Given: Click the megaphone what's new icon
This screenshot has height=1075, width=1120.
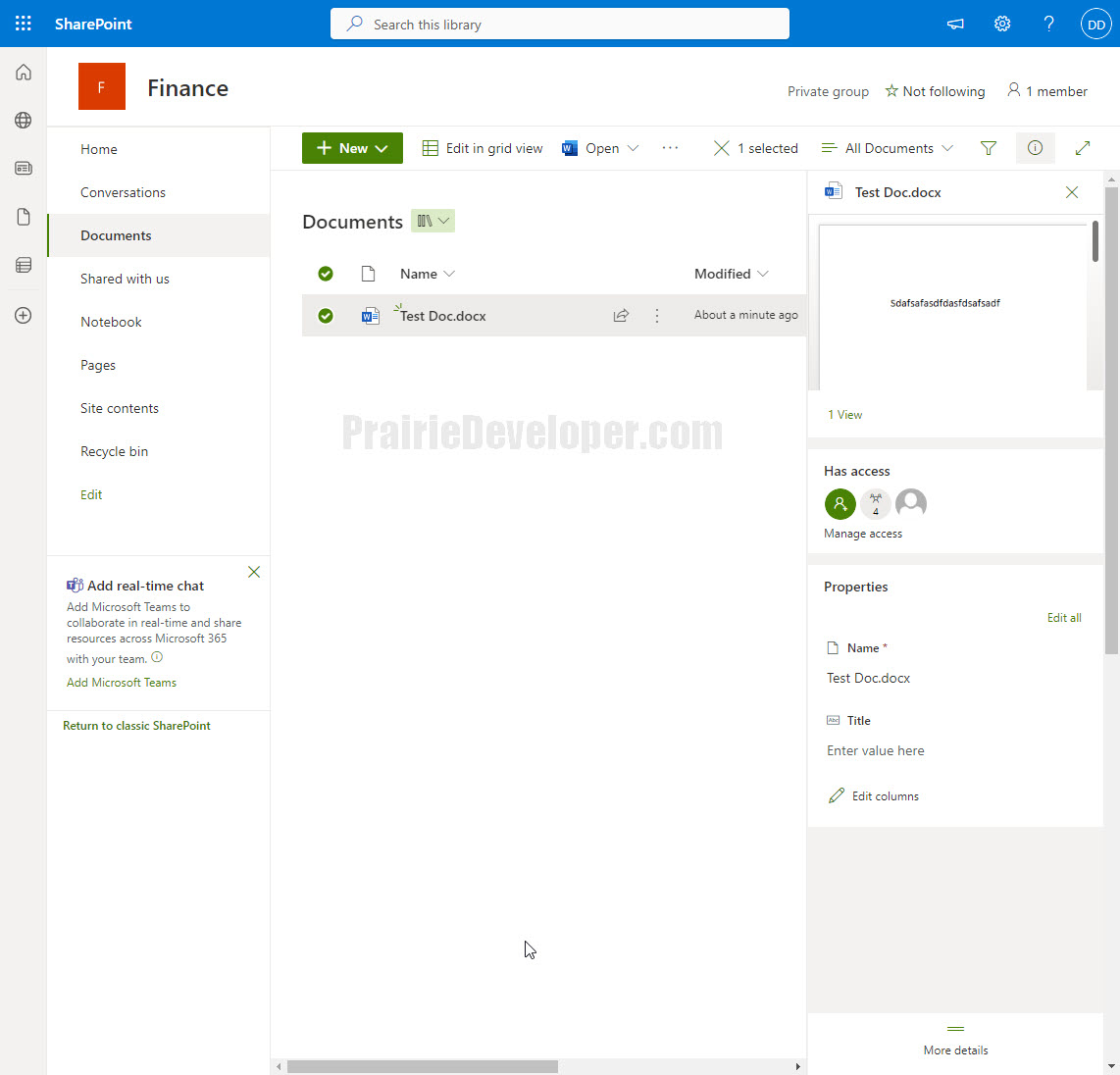Looking at the screenshot, I should (x=955, y=24).
